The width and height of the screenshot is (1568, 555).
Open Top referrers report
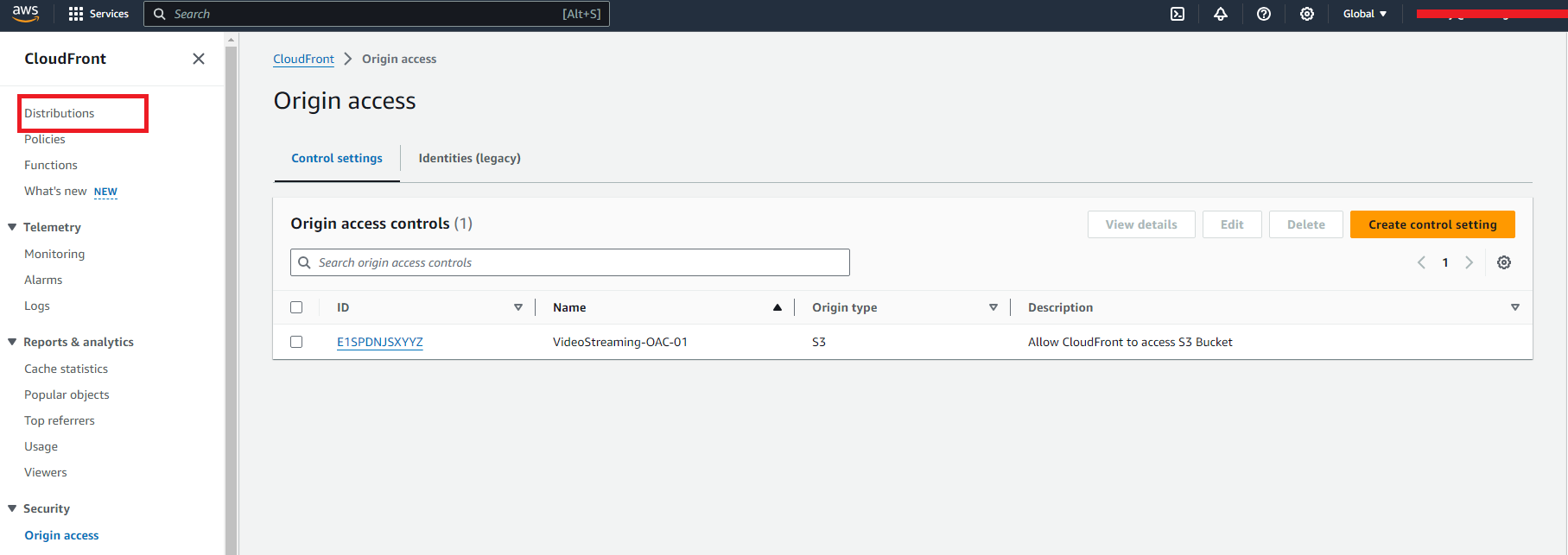pos(60,420)
